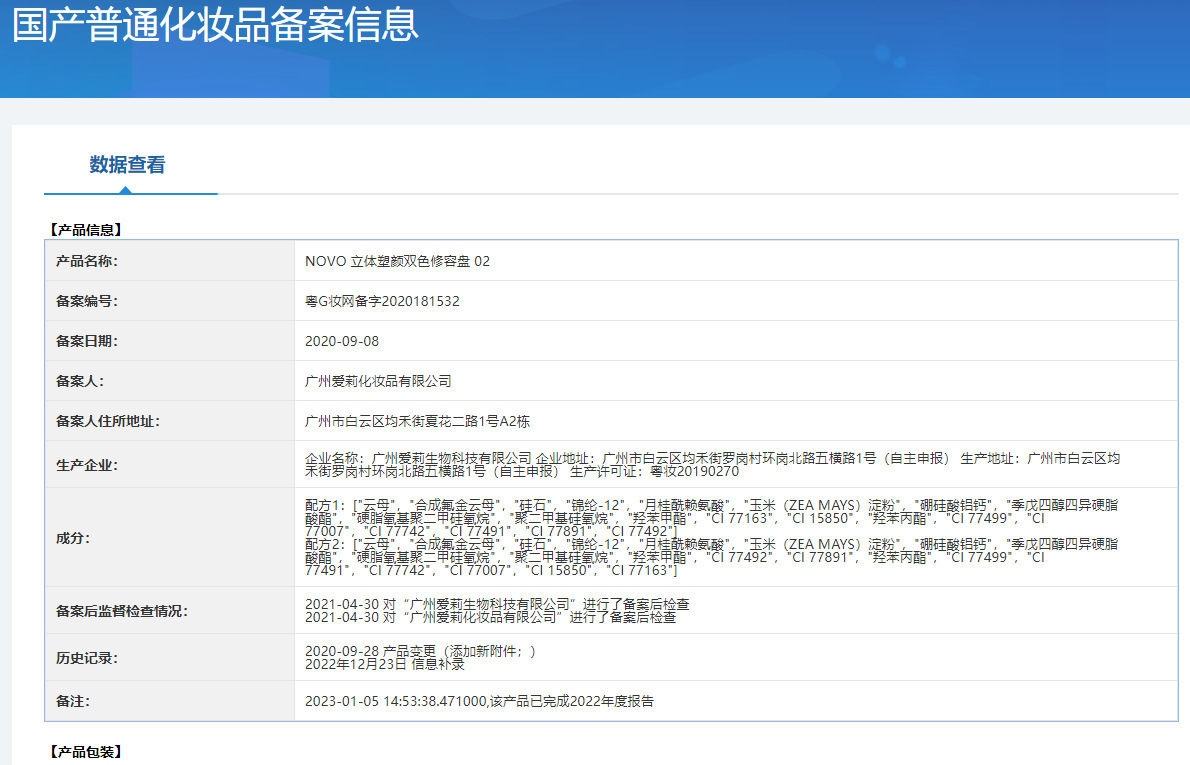Click the 成分 row label
1190x765 pixels.
pos(73,538)
